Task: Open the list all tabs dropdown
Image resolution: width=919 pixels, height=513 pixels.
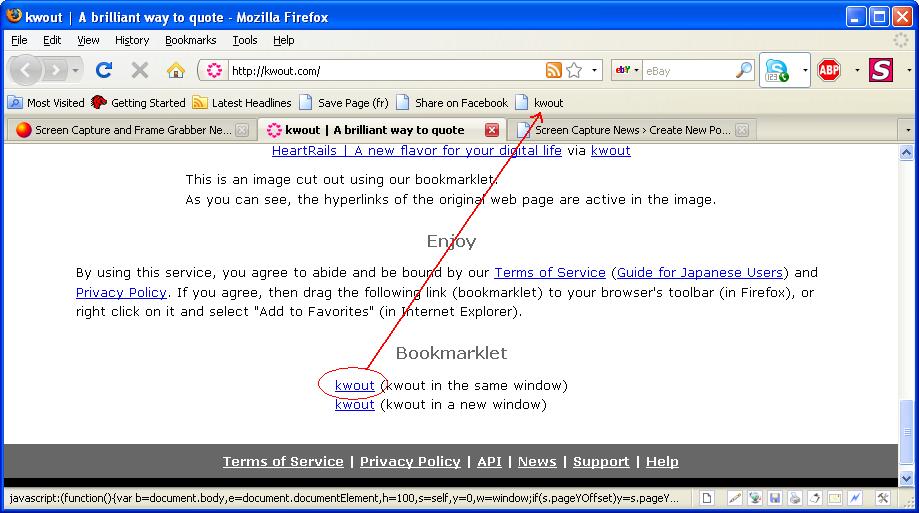Action: coord(908,130)
